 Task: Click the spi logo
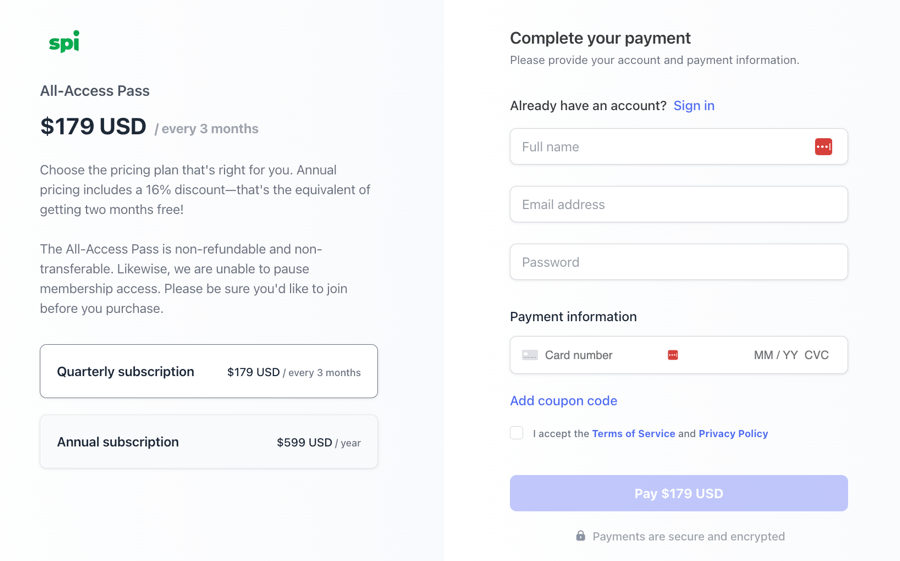click(64, 42)
